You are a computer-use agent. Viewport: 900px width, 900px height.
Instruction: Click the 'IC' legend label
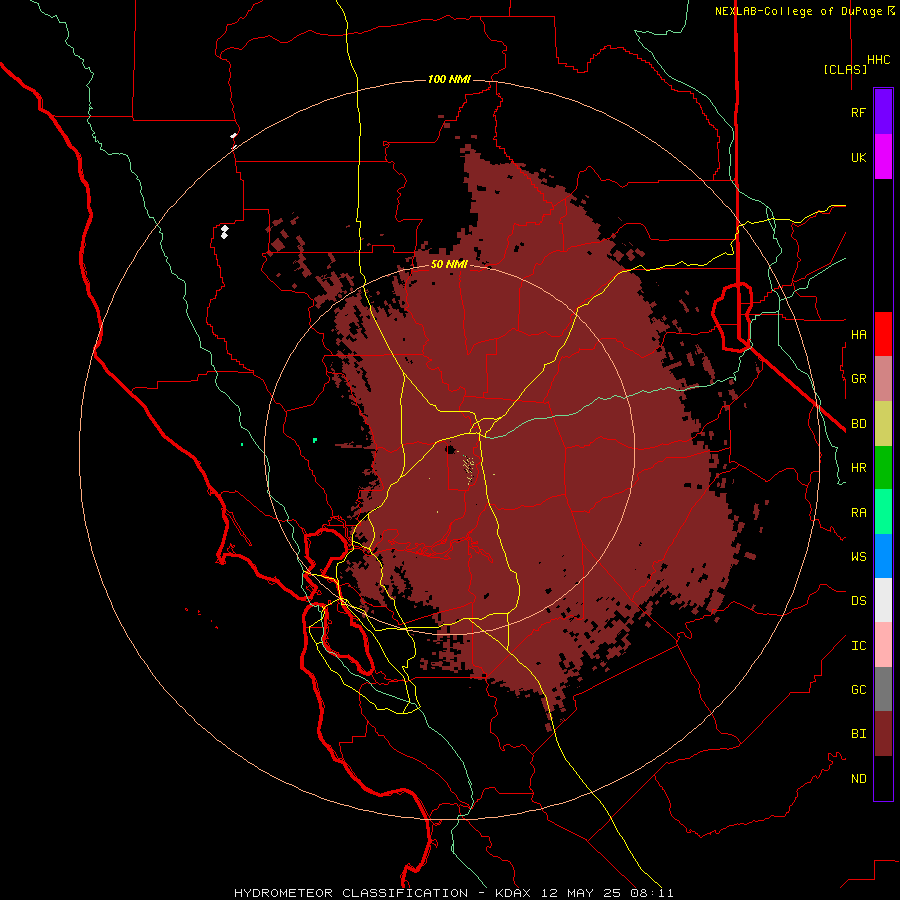click(x=859, y=646)
